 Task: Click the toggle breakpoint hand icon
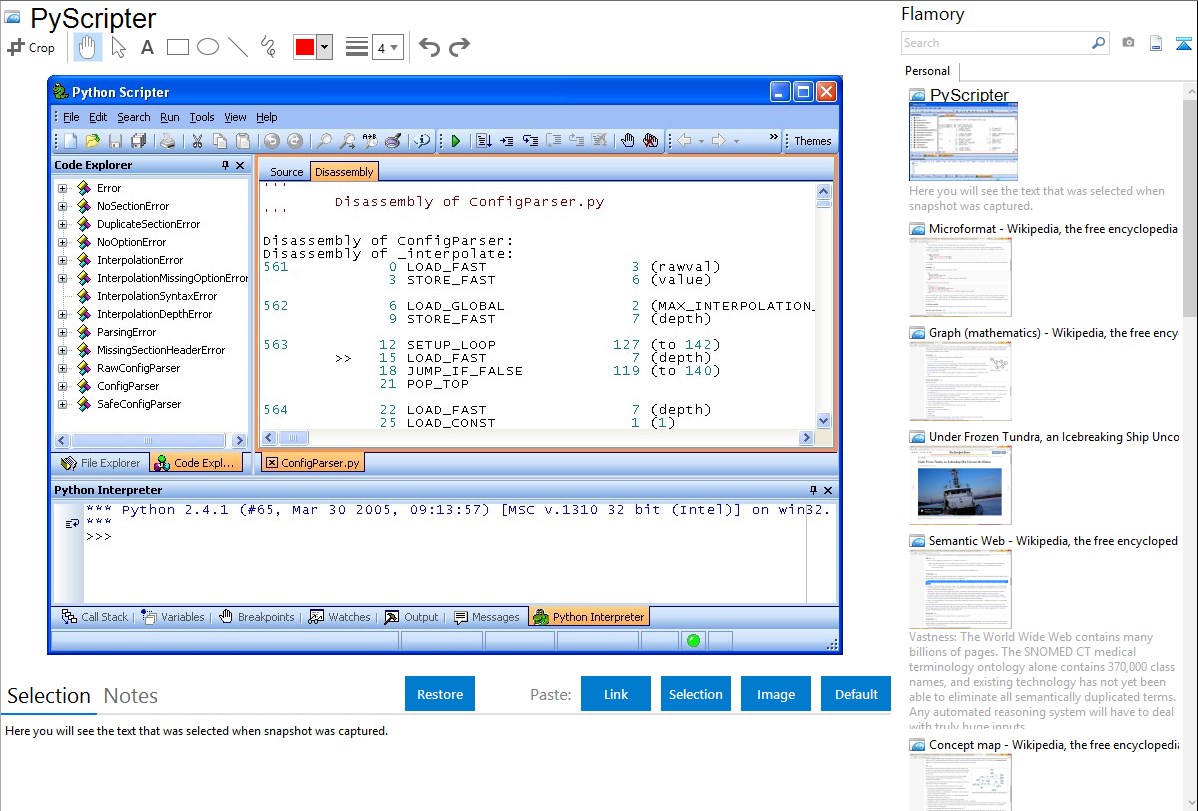[627, 141]
